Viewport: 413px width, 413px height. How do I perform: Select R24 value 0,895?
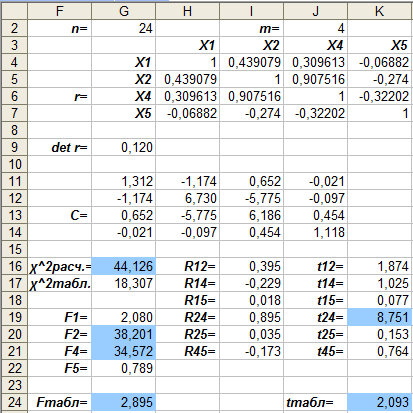tap(251, 317)
